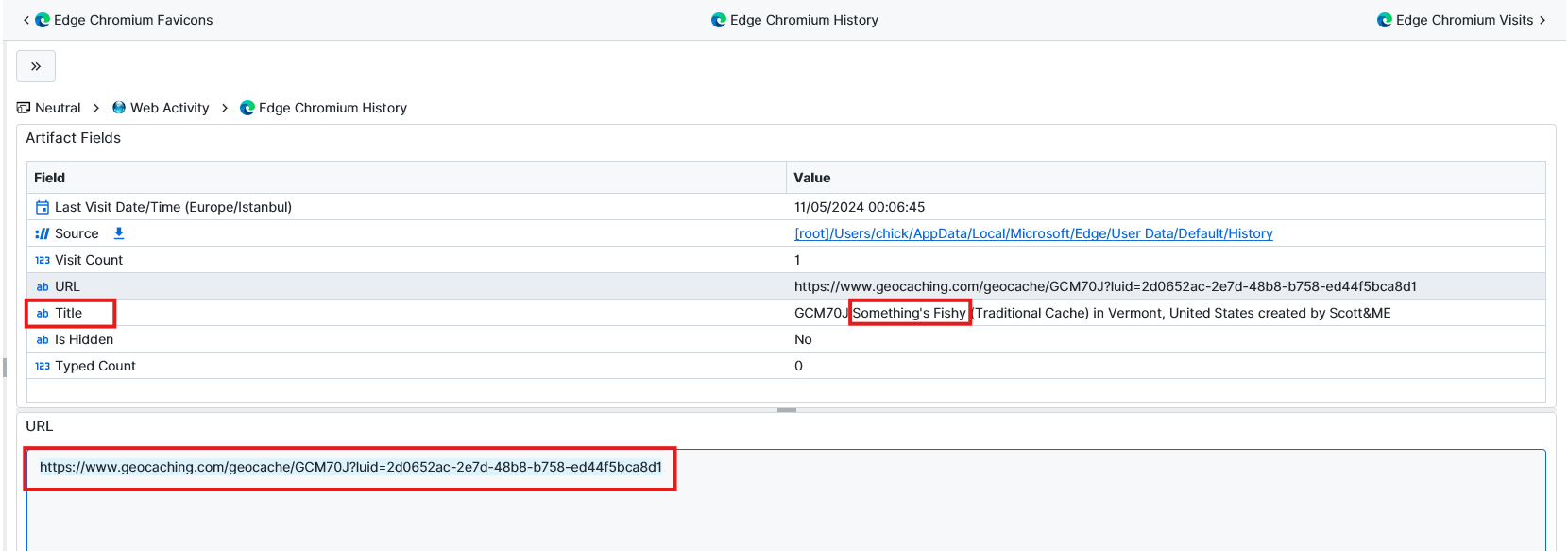
Task: Click the calendar icon beside Last Visit Date/Time
Action: click(43, 207)
